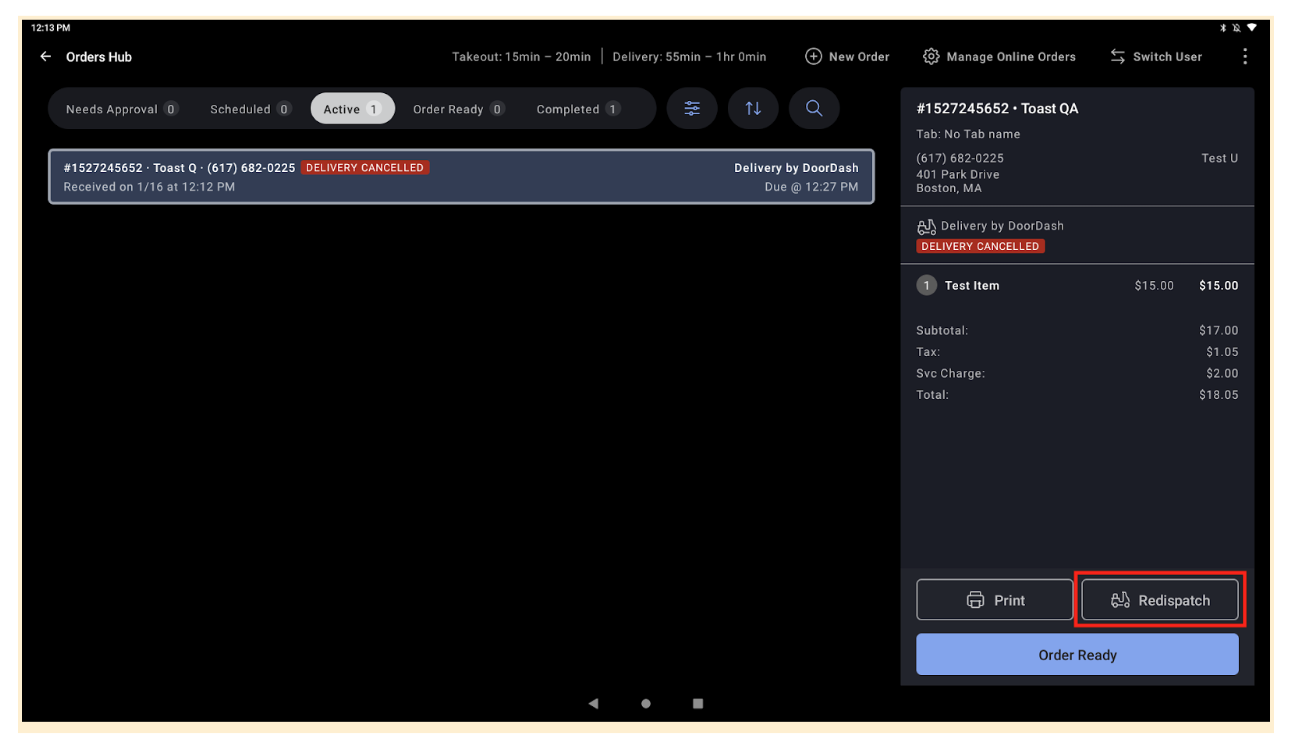The image size is (1296, 738).
Task: Tap the Android home button
Action: pos(645,704)
